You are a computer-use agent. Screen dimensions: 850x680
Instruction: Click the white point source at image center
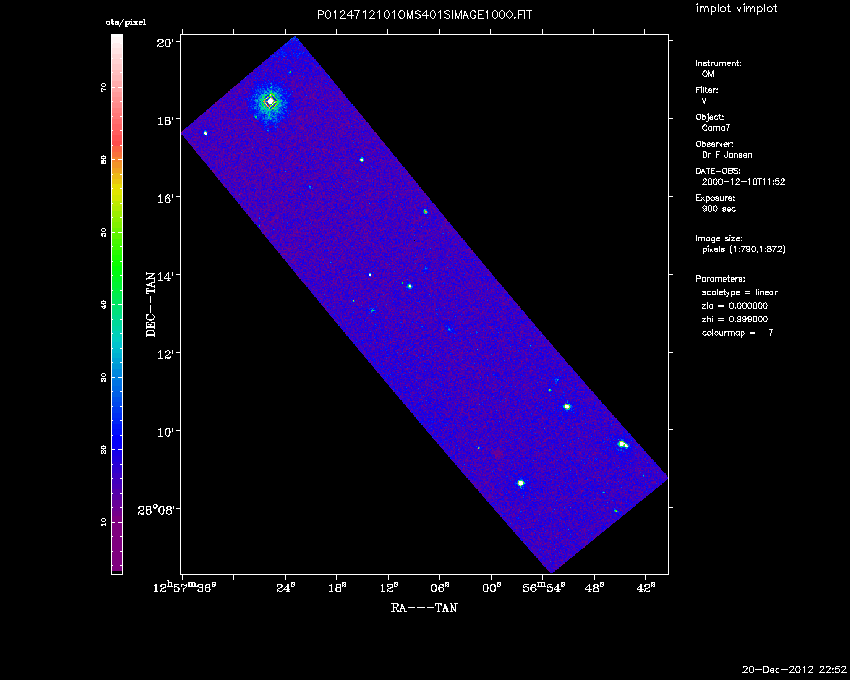(370, 275)
